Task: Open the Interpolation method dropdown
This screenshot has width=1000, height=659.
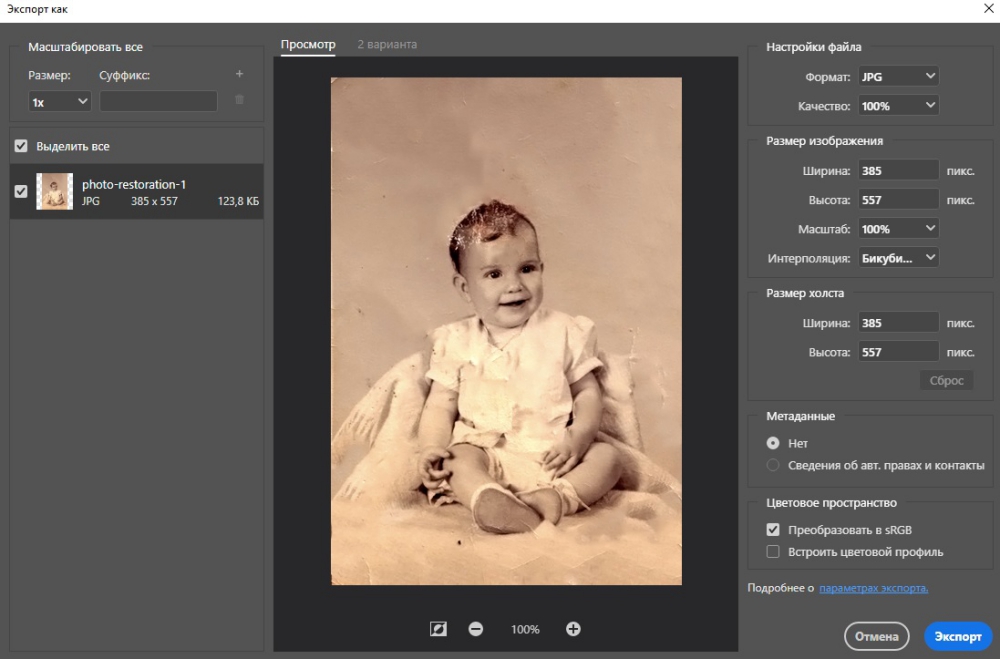Action: point(898,258)
